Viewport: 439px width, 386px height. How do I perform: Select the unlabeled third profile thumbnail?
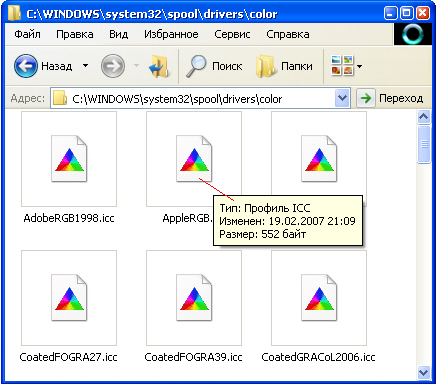[319, 159]
